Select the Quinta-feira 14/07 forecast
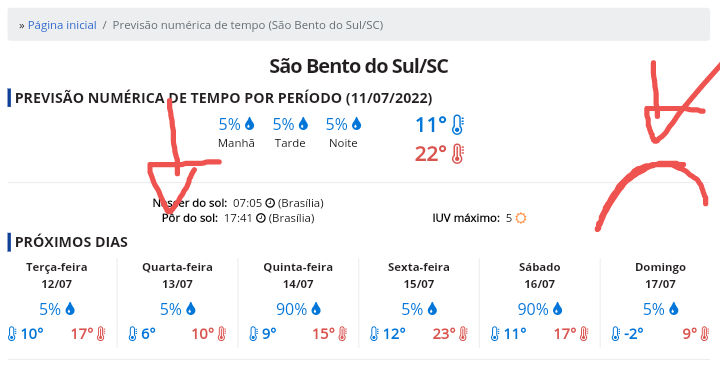Viewport: 720px width, 367px height. point(298,302)
